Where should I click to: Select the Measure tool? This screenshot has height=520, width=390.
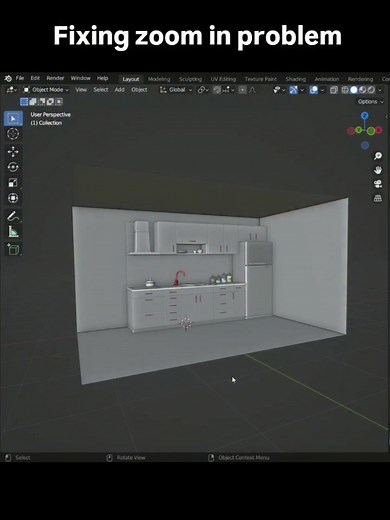[x=13, y=232]
